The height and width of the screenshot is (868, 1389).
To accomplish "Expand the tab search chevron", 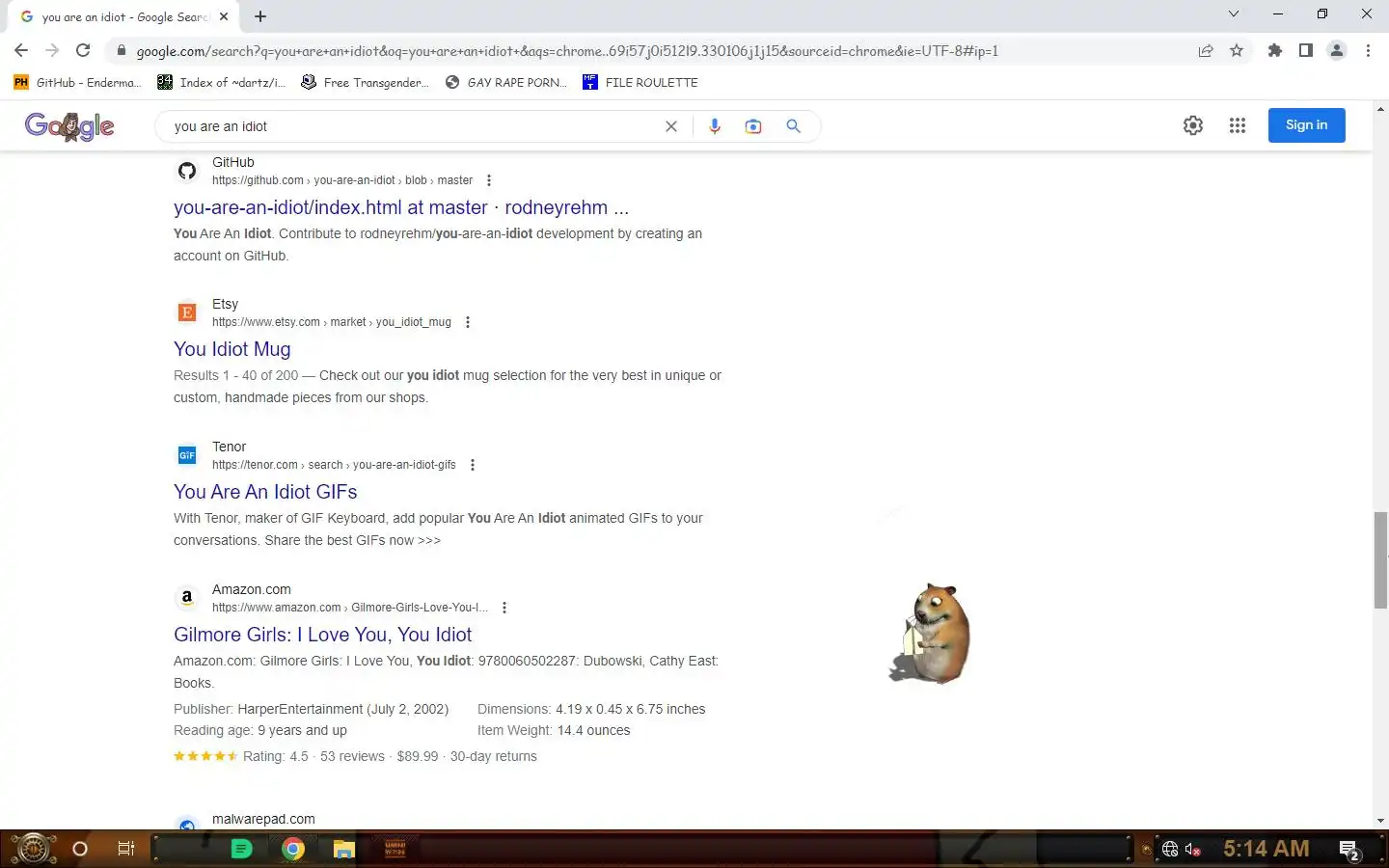I will 1233,14.
